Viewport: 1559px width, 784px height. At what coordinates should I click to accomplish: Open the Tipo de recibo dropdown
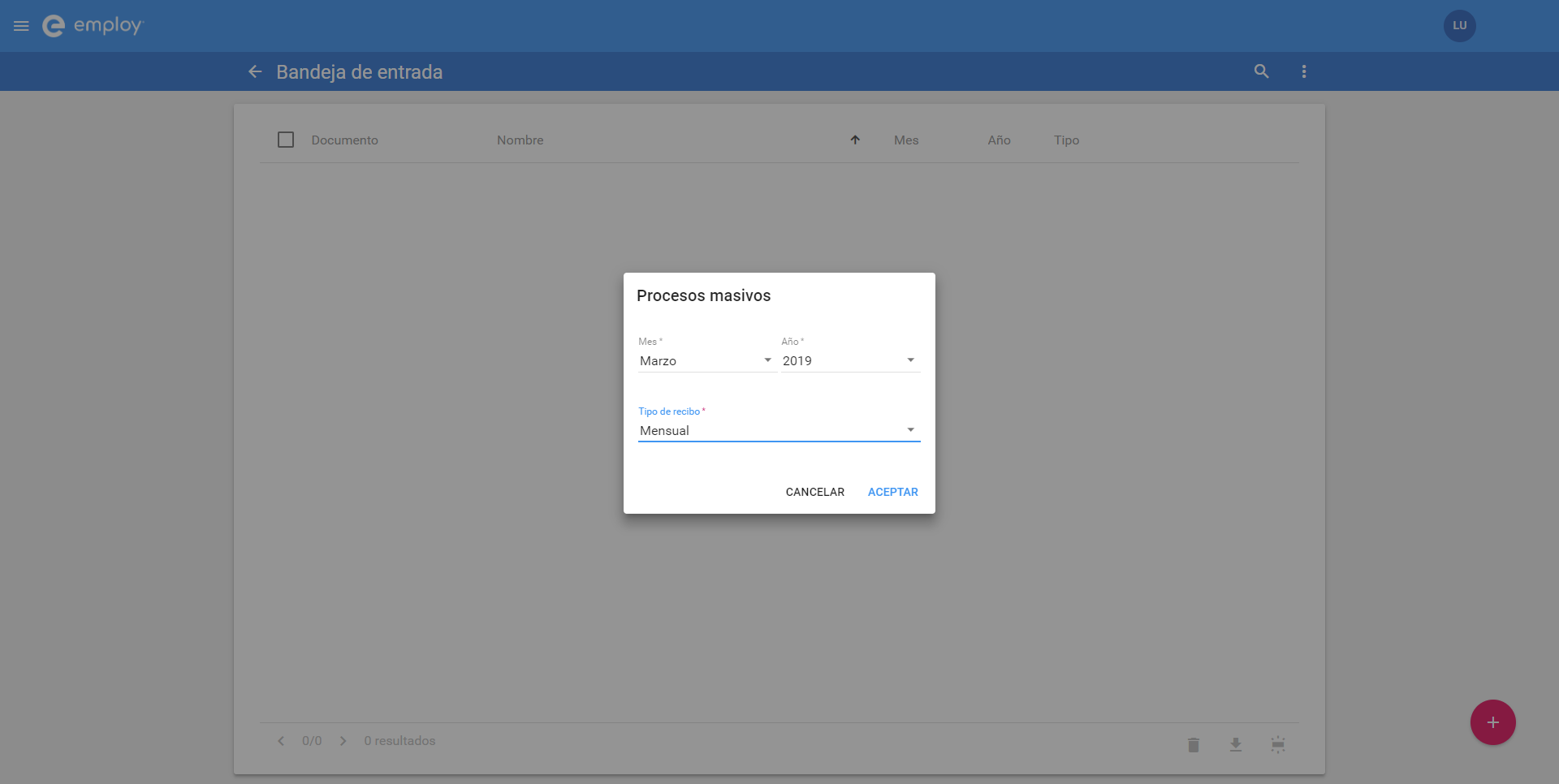pyautogui.click(x=779, y=430)
